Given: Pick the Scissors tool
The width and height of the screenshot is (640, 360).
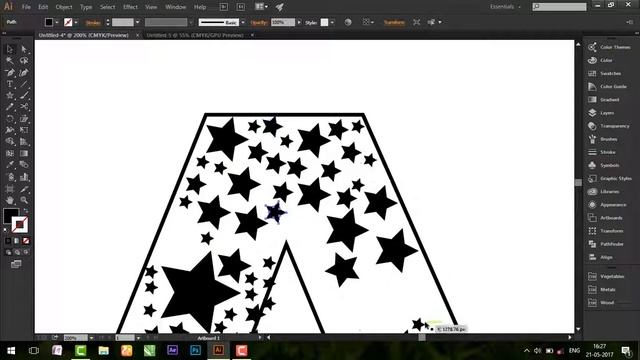Looking at the screenshot, I should point(24,107).
